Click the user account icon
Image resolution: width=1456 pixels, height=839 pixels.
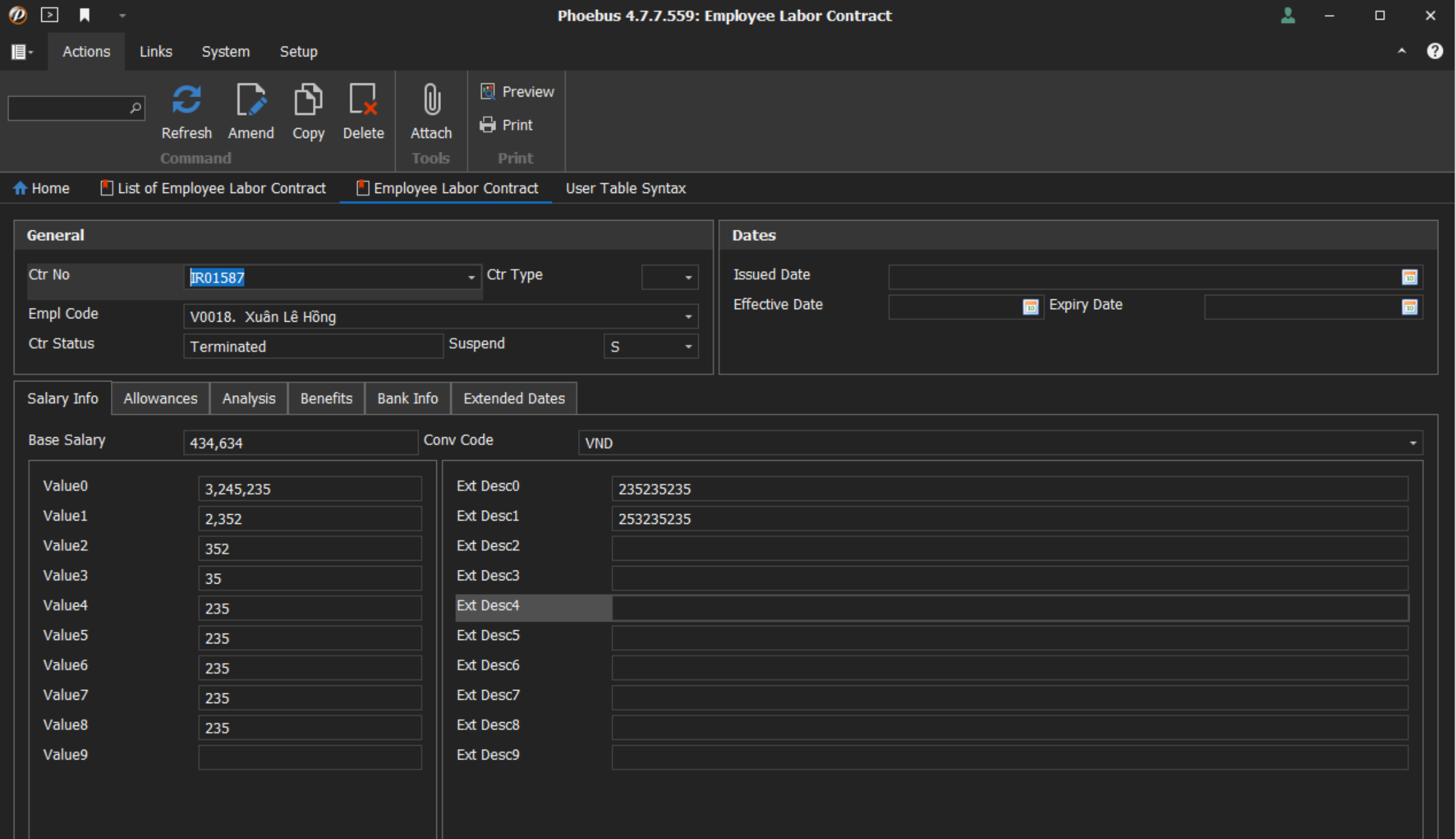click(x=1288, y=15)
